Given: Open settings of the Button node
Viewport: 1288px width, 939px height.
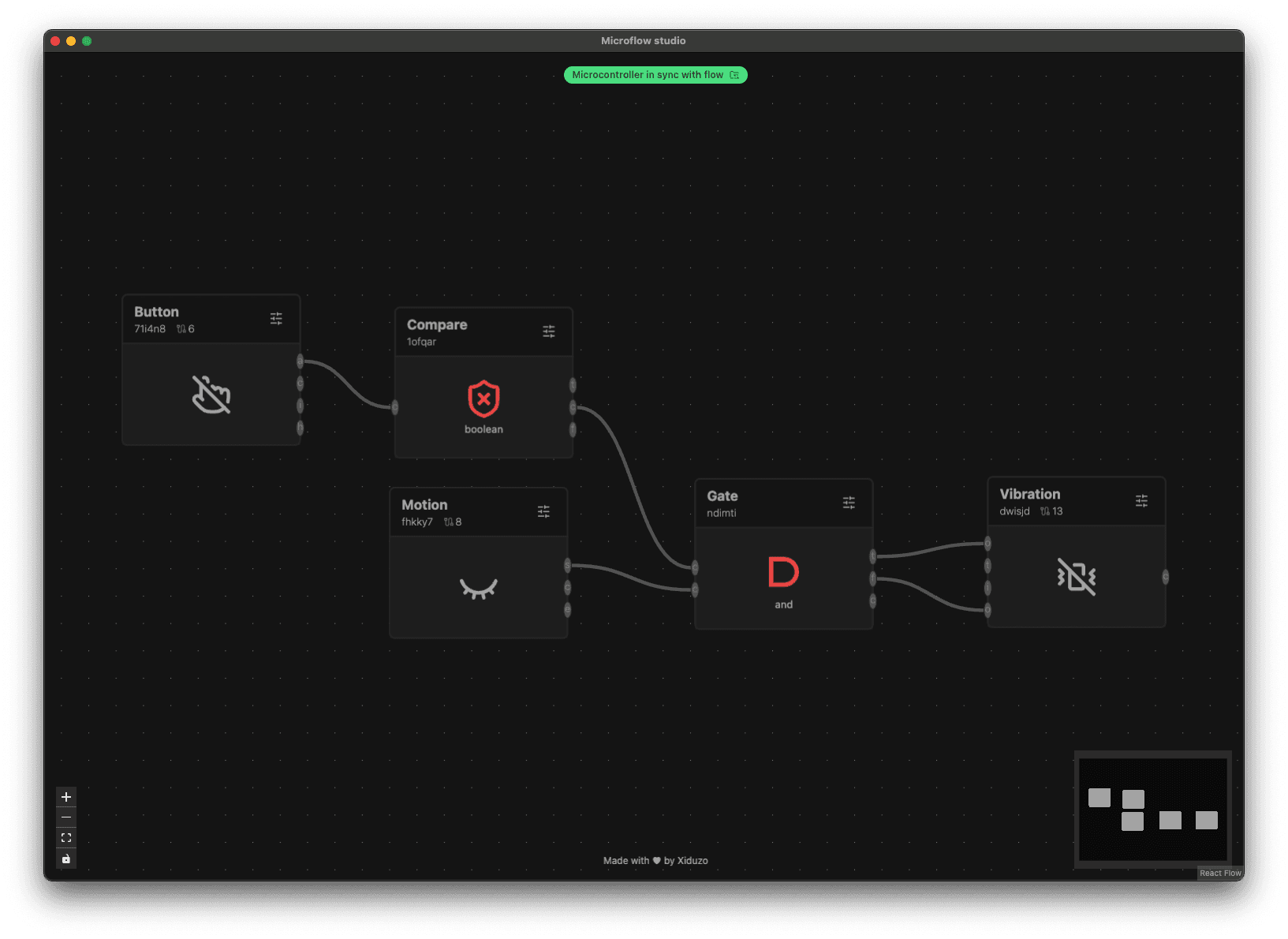Looking at the screenshot, I should point(276,319).
